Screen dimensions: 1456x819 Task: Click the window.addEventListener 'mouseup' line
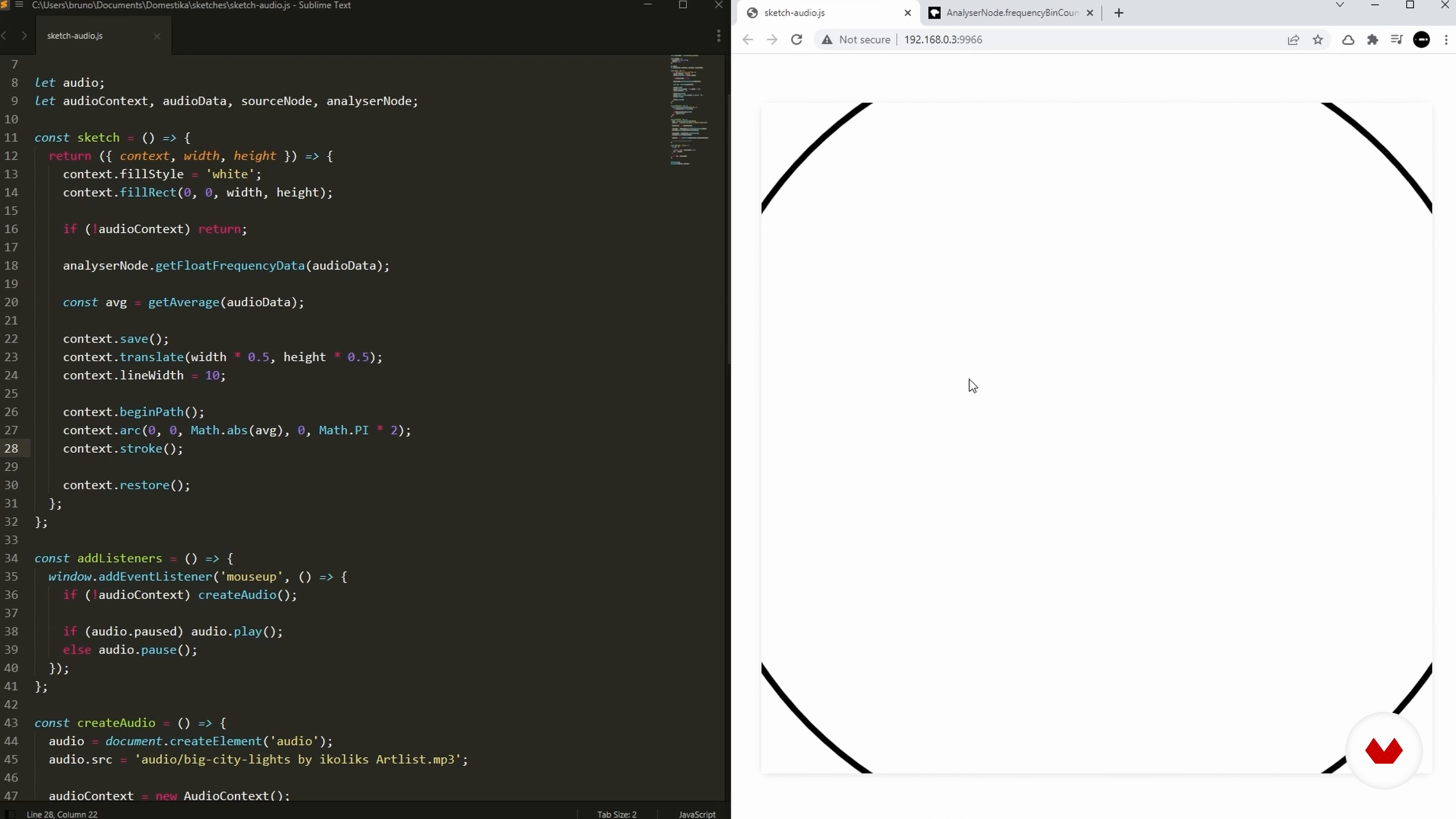pos(198,576)
